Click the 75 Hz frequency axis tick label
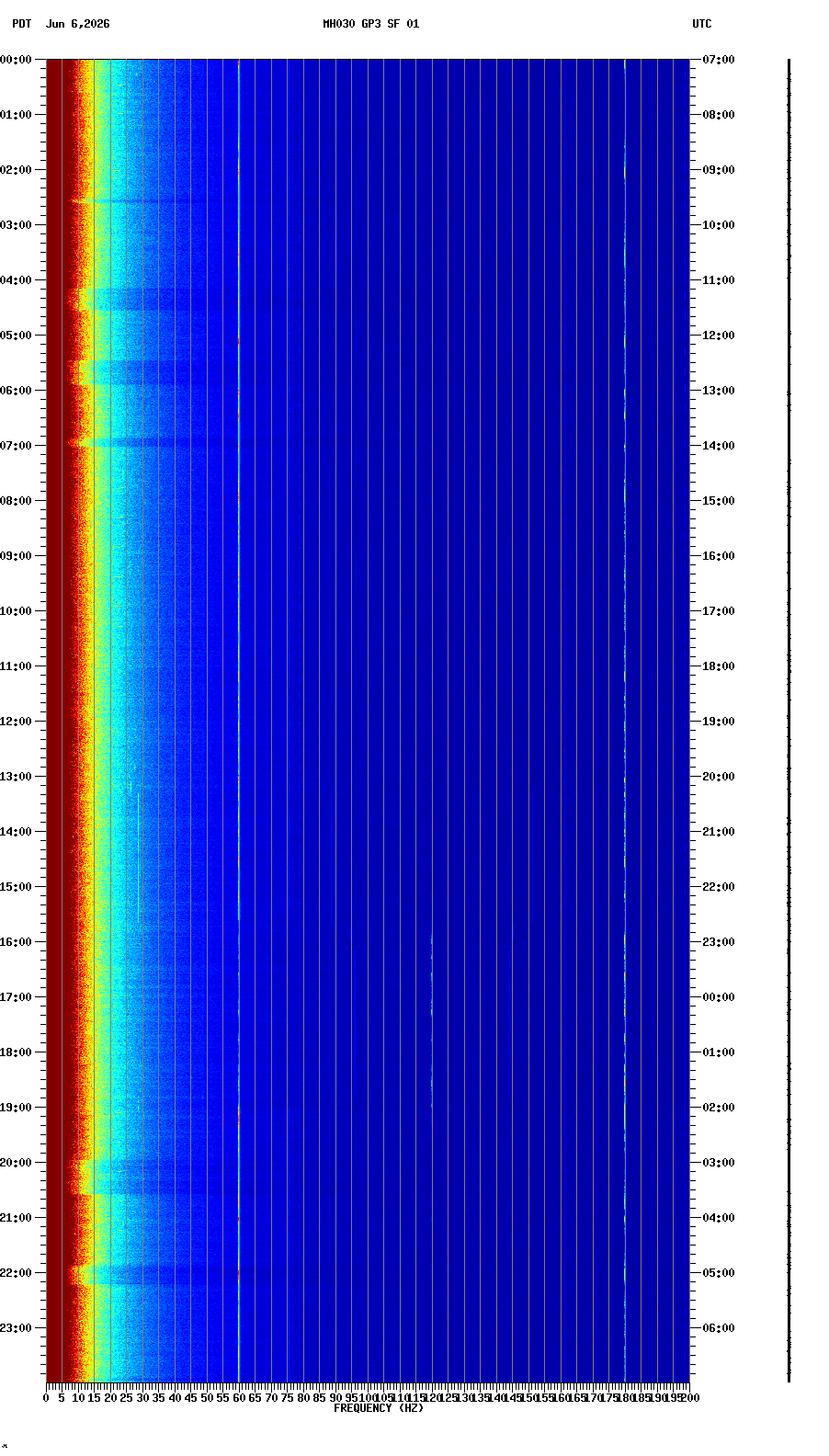829x1456 pixels. click(287, 1398)
